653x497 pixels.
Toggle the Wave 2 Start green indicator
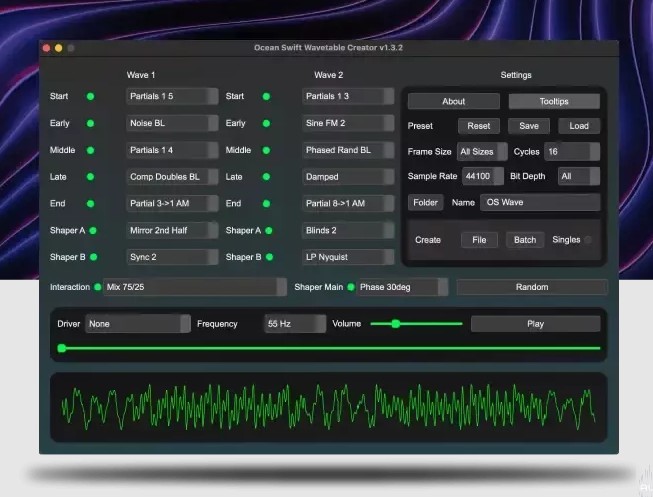[x=266, y=96]
